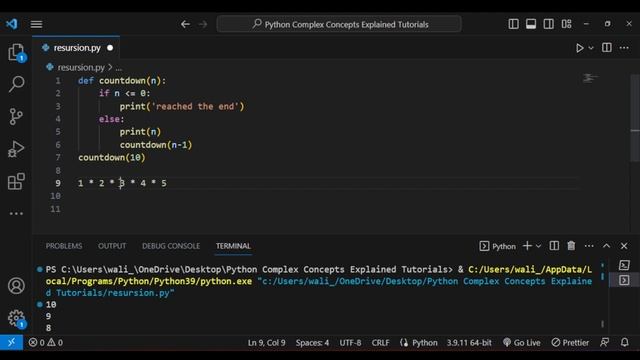The image size is (640, 360).
Task: Open the Source Control view
Action: [x=16, y=116]
